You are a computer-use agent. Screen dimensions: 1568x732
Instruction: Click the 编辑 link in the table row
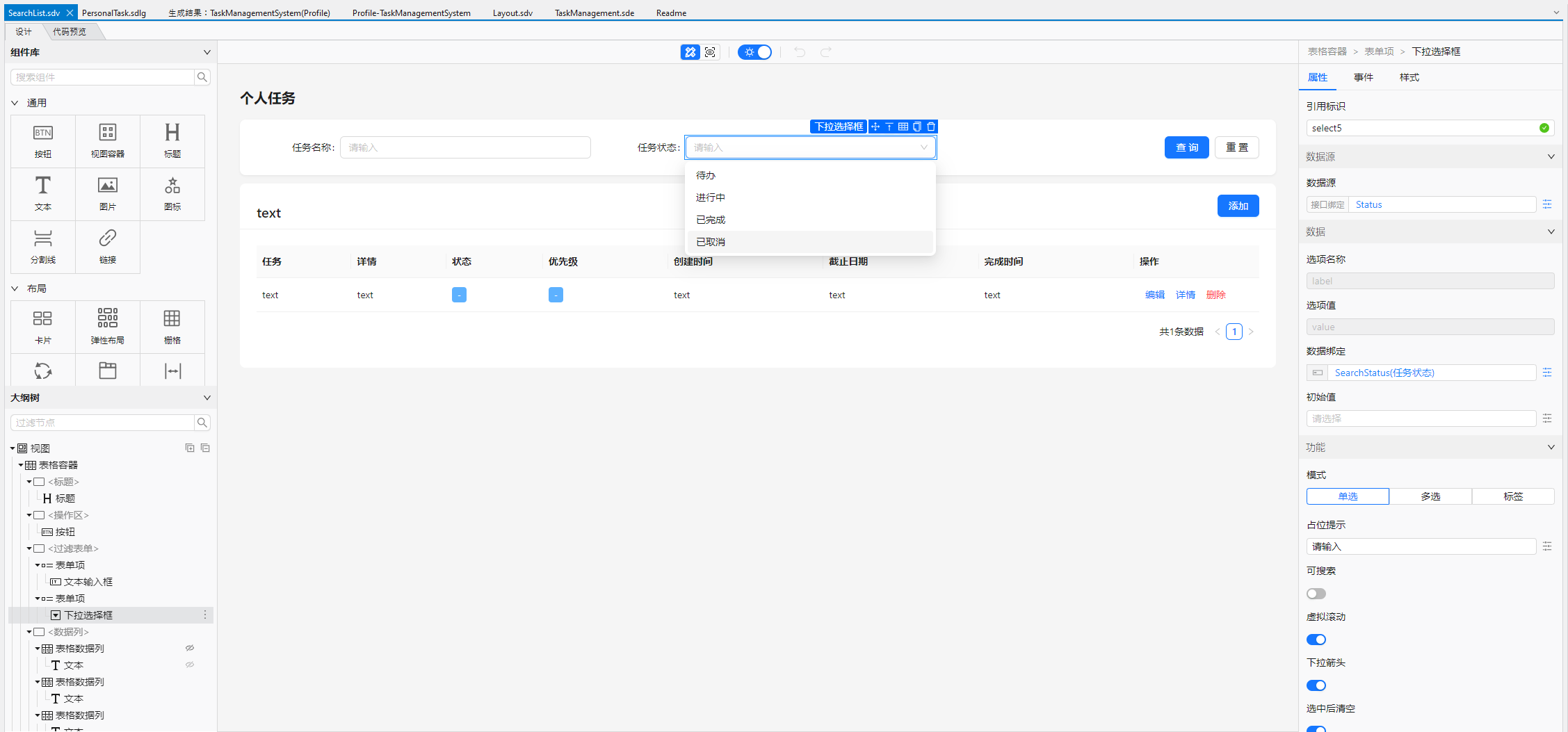pos(1155,295)
